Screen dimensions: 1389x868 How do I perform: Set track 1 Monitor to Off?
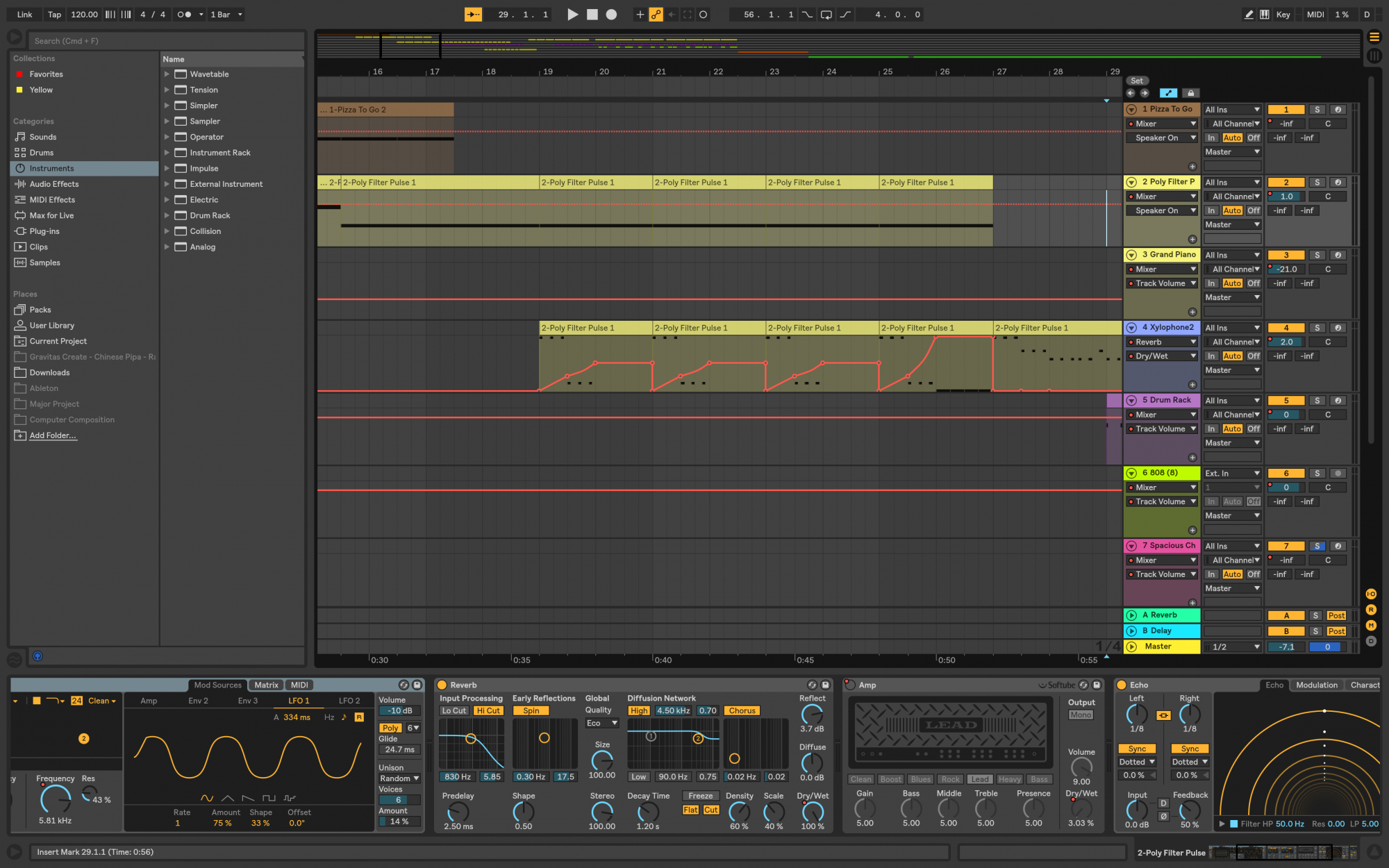click(x=1253, y=138)
